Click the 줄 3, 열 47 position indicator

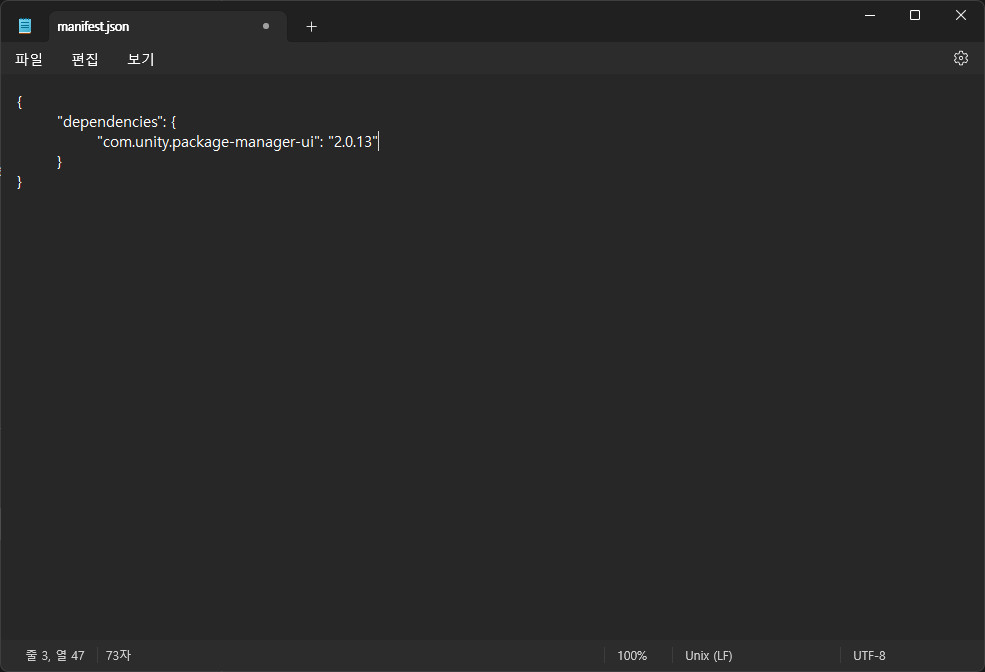55,656
